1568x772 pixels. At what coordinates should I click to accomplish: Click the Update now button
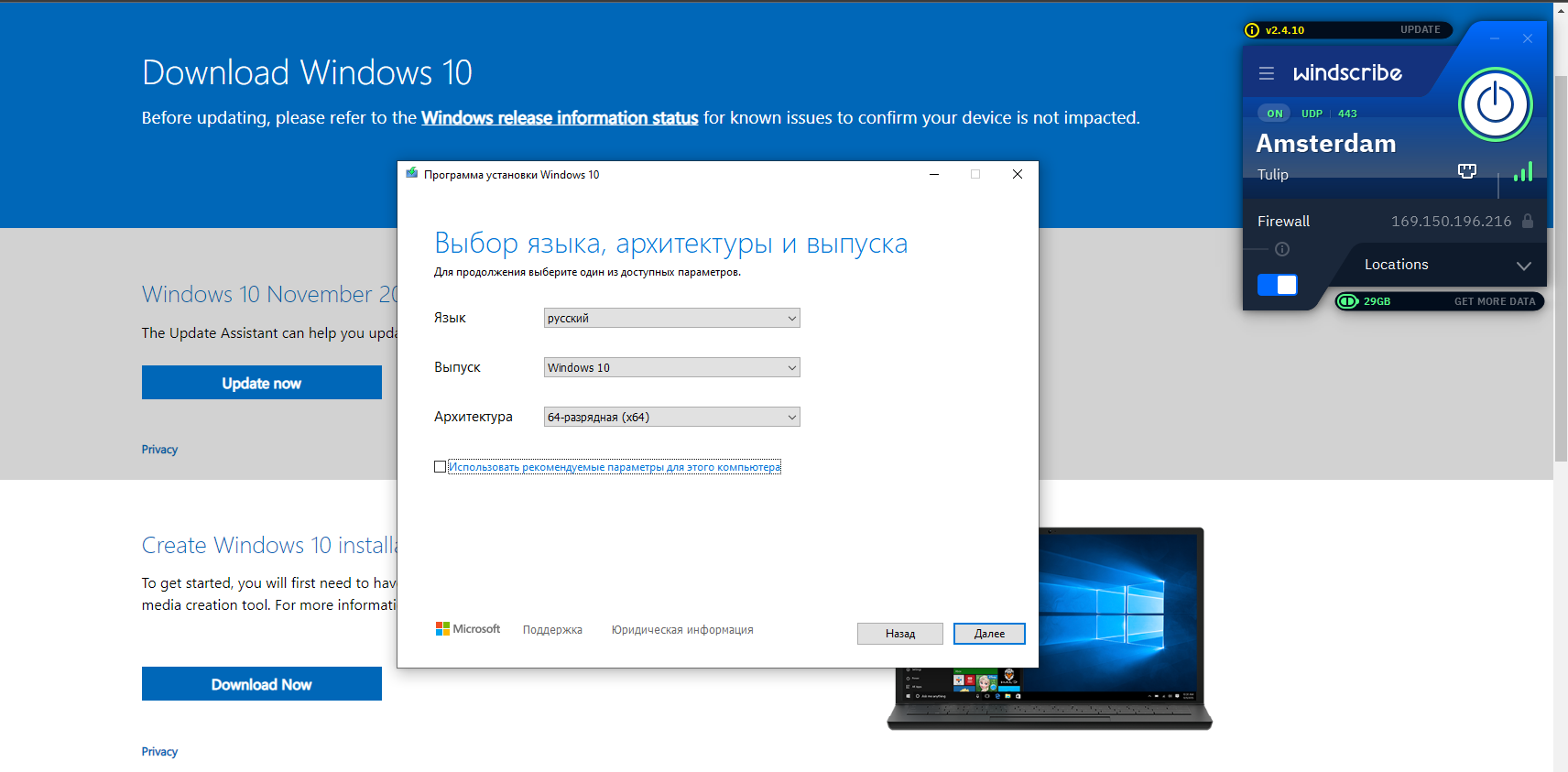(x=262, y=383)
